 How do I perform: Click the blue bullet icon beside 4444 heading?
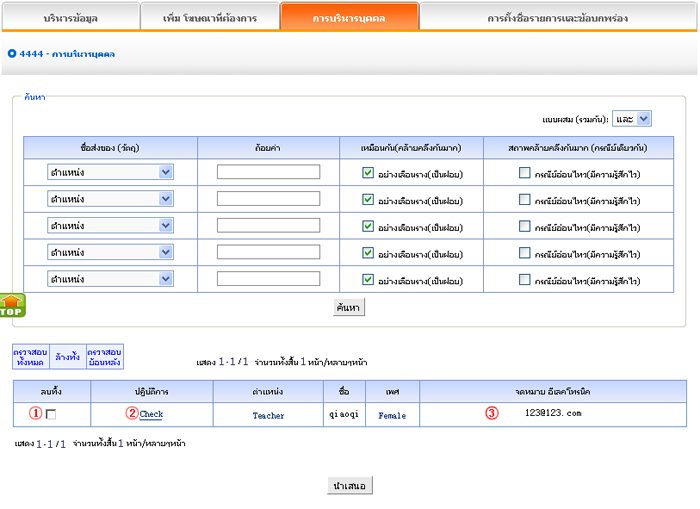click(12, 54)
